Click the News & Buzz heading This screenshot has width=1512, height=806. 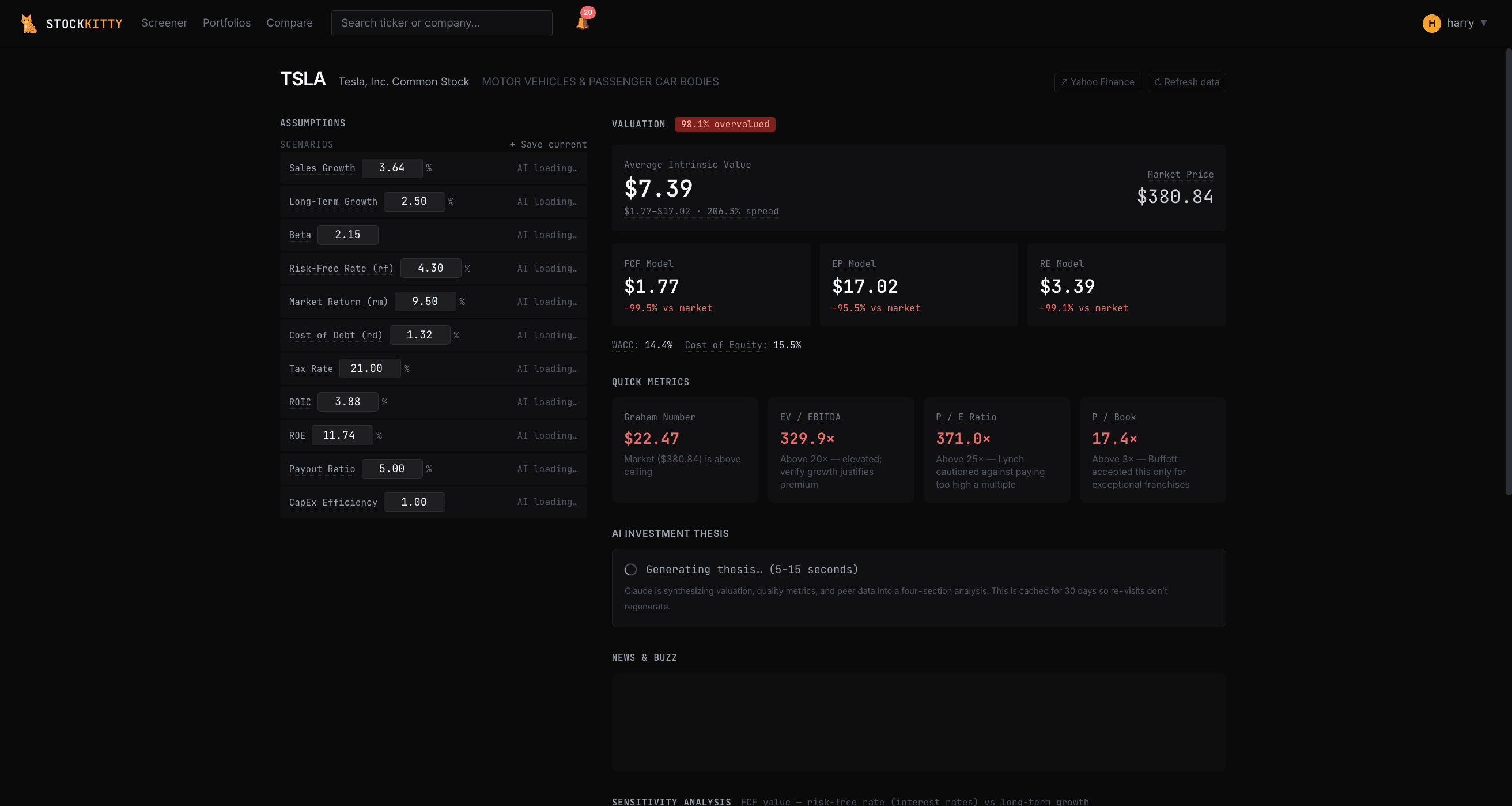point(644,658)
